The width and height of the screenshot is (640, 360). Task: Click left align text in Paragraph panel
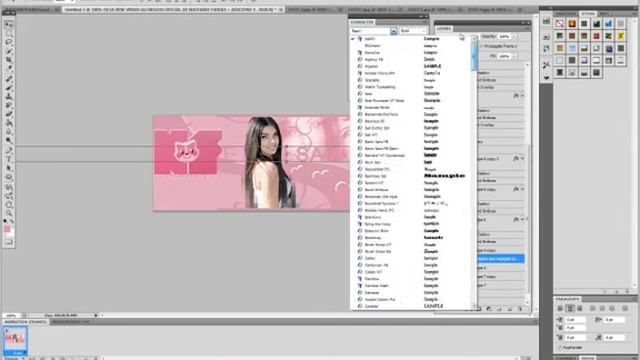tap(560, 308)
